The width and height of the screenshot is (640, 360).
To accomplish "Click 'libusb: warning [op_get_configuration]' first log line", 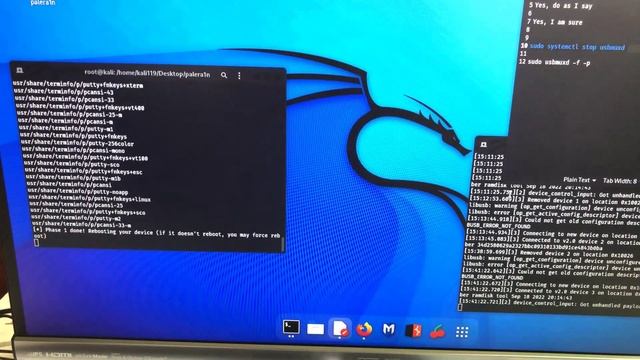I will [x=554, y=207].
